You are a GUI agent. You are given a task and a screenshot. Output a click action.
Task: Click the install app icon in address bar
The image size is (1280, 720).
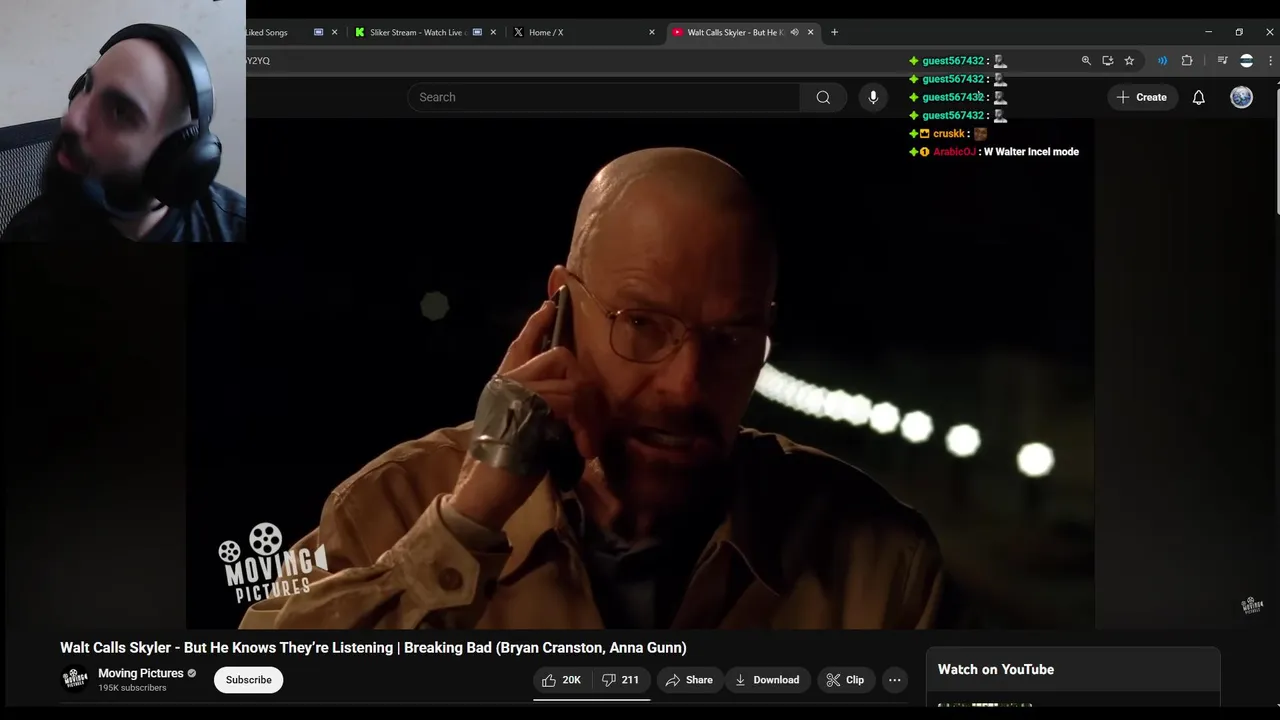[1107, 61]
